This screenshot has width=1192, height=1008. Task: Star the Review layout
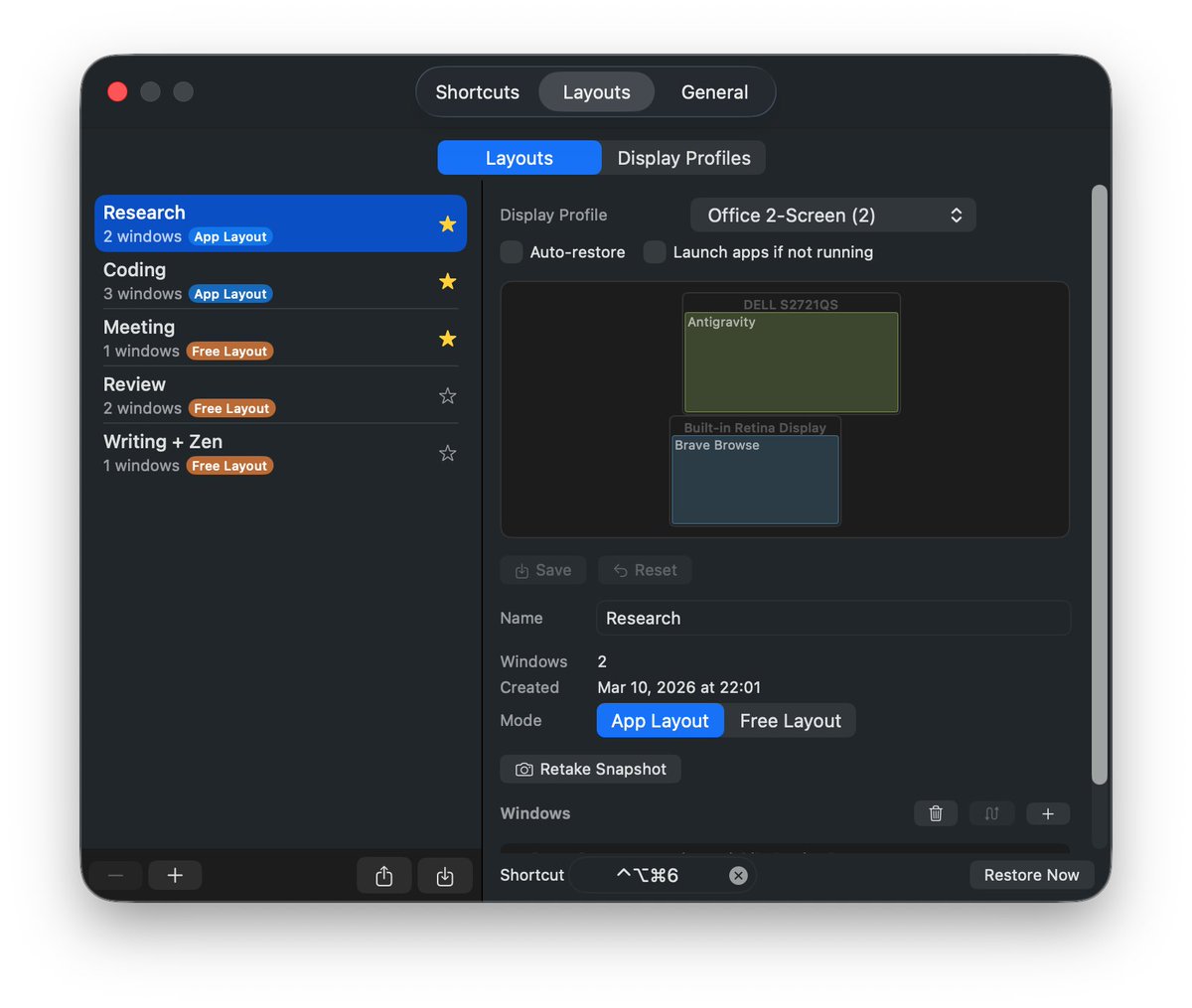(x=447, y=395)
